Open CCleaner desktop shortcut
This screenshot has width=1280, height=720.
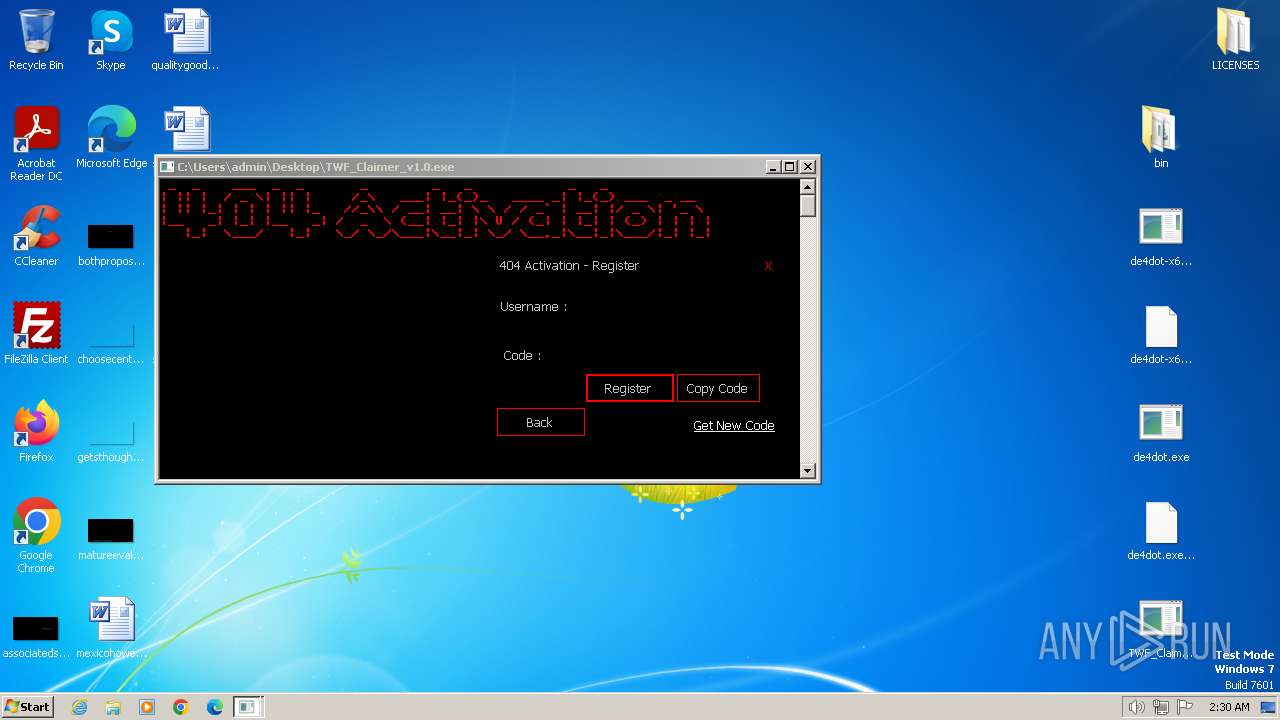tap(36, 235)
